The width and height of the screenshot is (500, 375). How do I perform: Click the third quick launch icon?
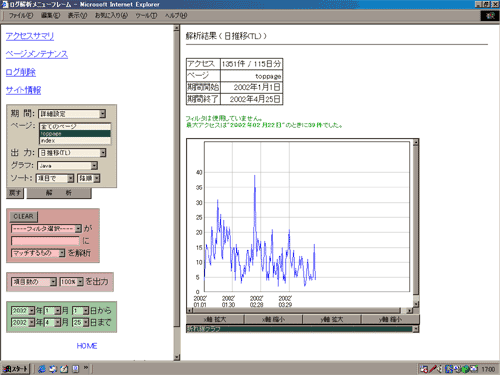pos(64,369)
